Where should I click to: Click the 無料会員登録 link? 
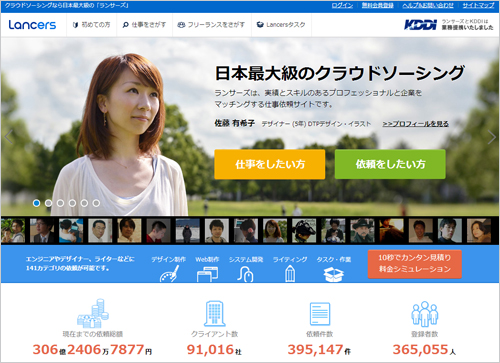(x=378, y=5)
